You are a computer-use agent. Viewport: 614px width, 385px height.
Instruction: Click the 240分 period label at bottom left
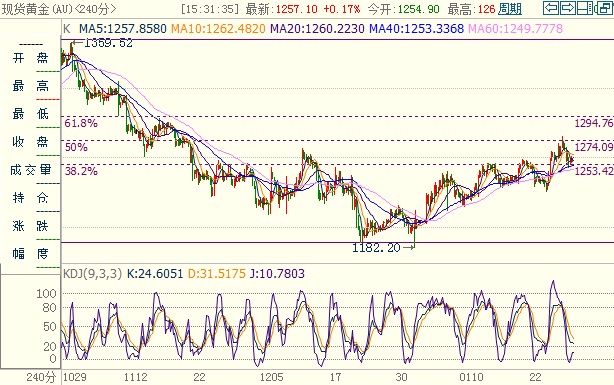pos(42,377)
